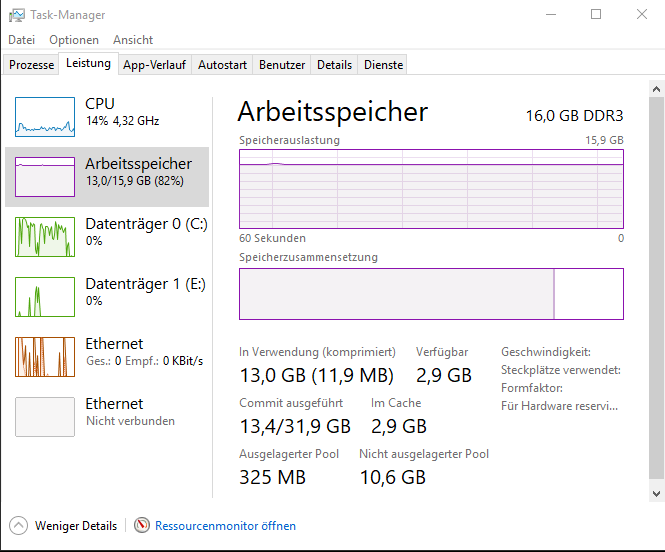Click the active Ethernet network graph
The width and height of the screenshot is (665, 552).
coord(45,356)
